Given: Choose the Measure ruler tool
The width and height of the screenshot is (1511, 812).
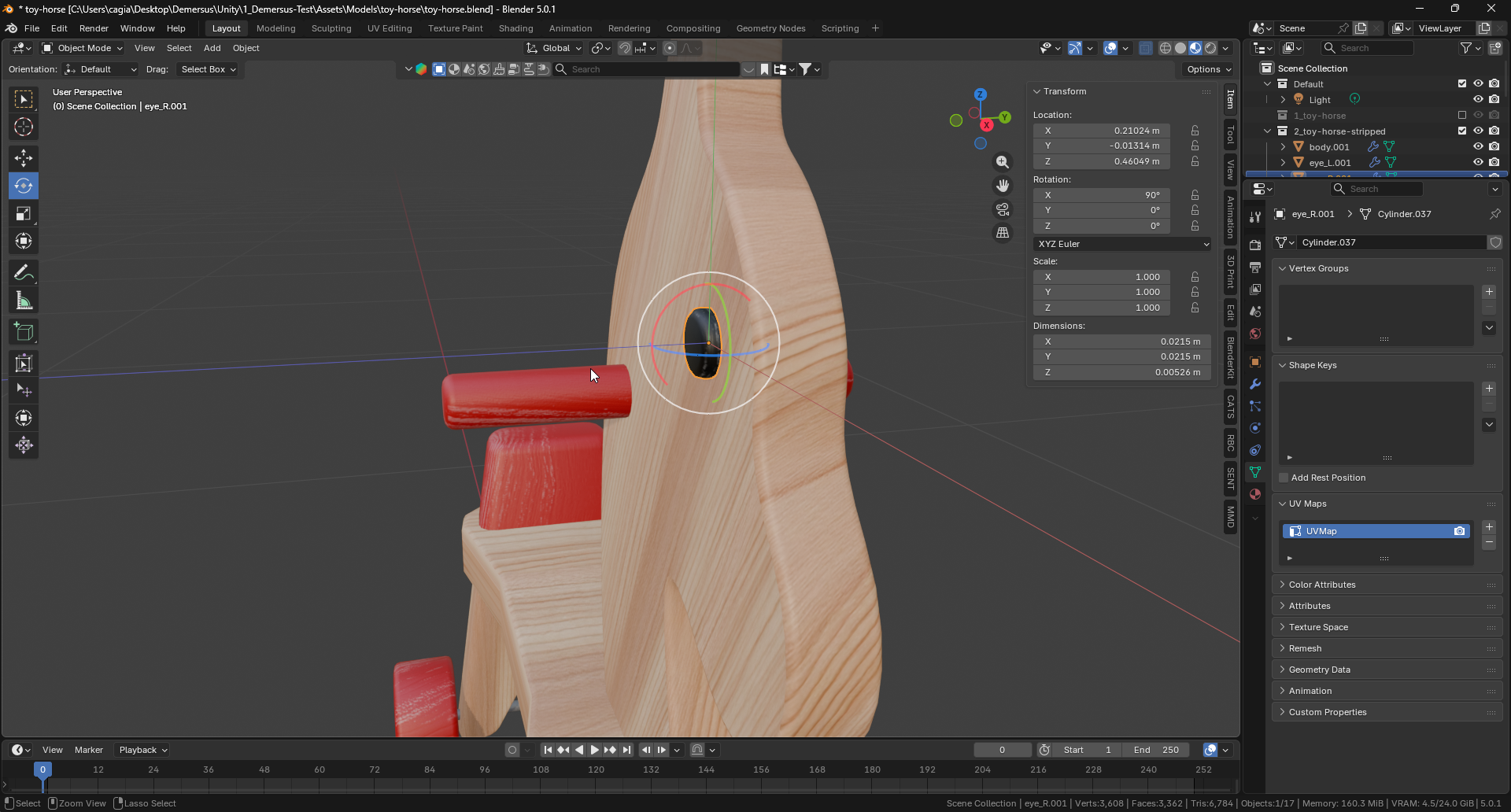Looking at the screenshot, I should [24, 301].
